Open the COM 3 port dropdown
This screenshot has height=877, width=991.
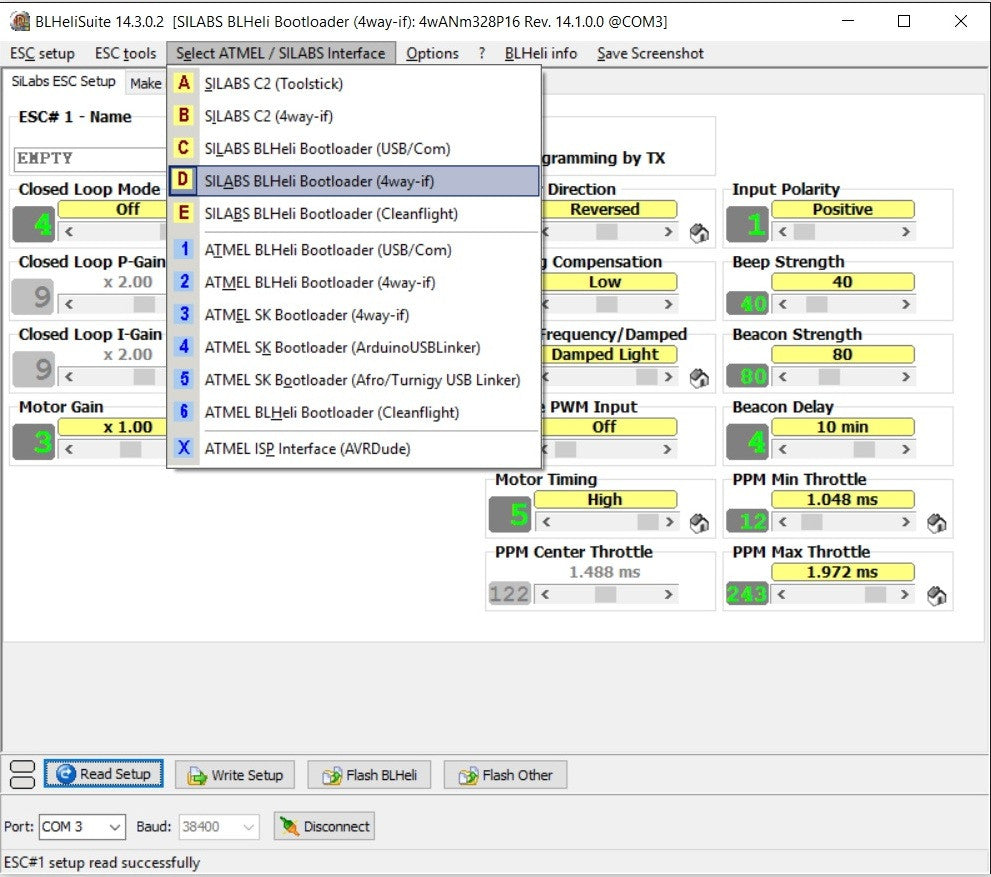(113, 827)
